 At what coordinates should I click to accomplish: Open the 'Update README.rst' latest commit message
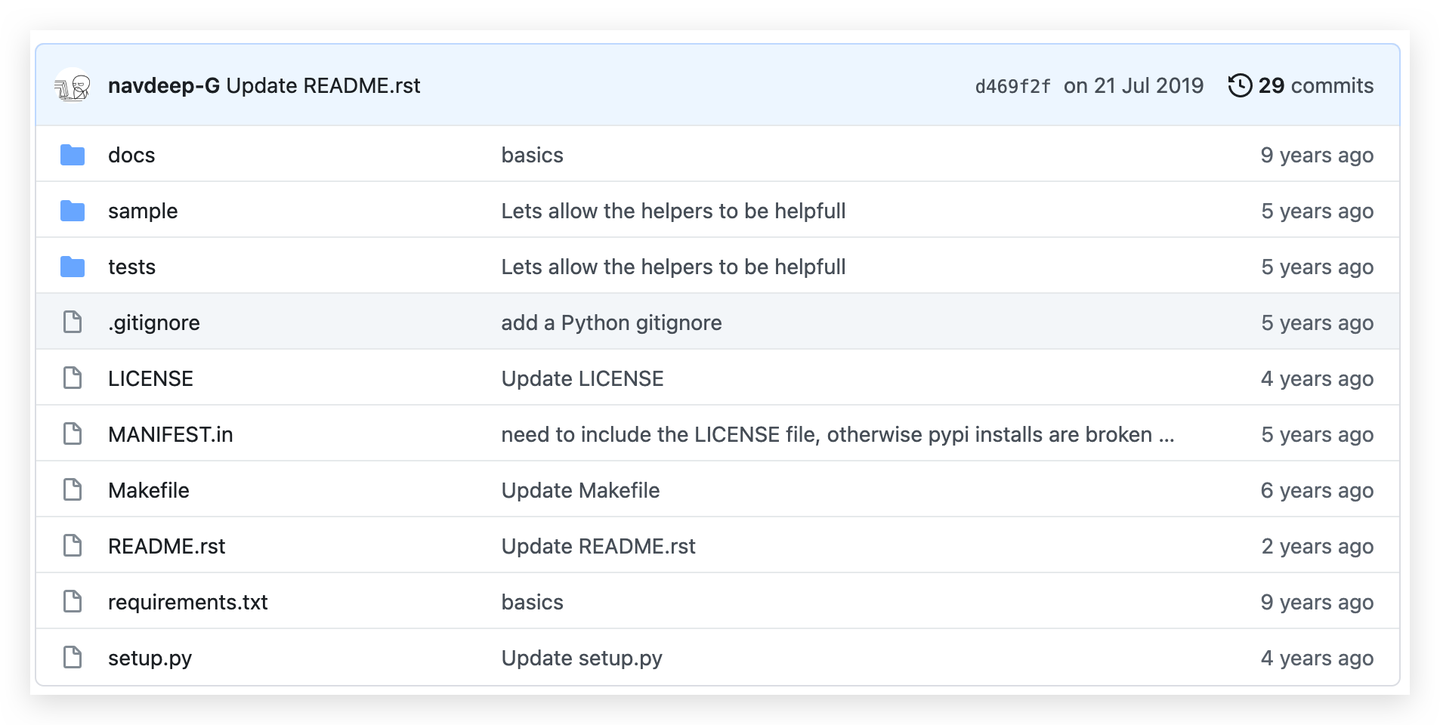pyautogui.click(x=323, y=86)
